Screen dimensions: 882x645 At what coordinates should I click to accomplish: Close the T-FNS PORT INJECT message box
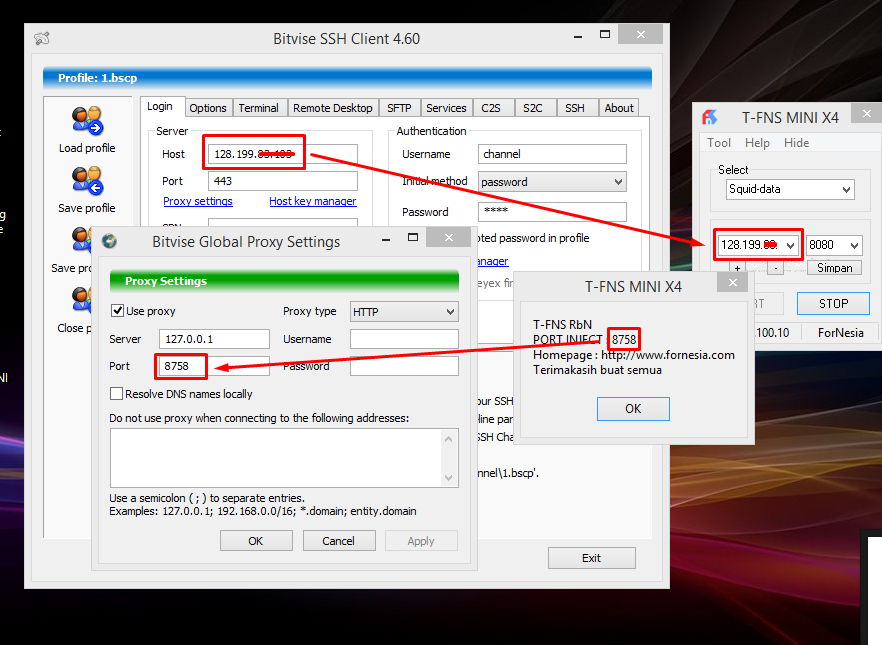(x=732, y=282)
